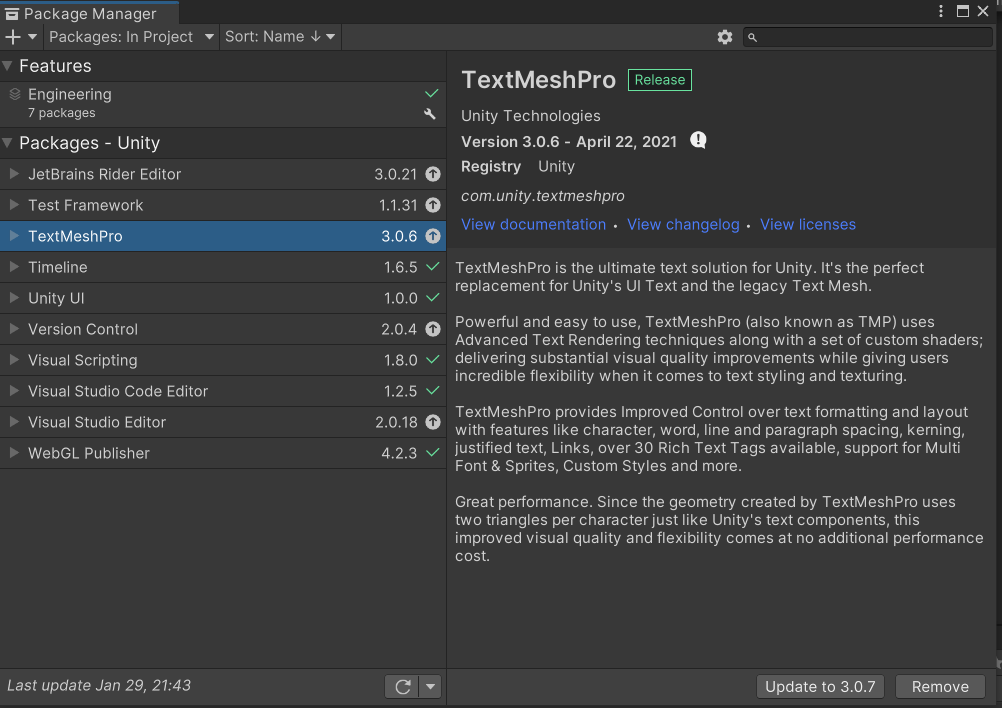Image resolution: width=1002 pixels, height=708 pixels.
Task: Expand WebGL Publisher versions arrow
Action: coord(14,453)
